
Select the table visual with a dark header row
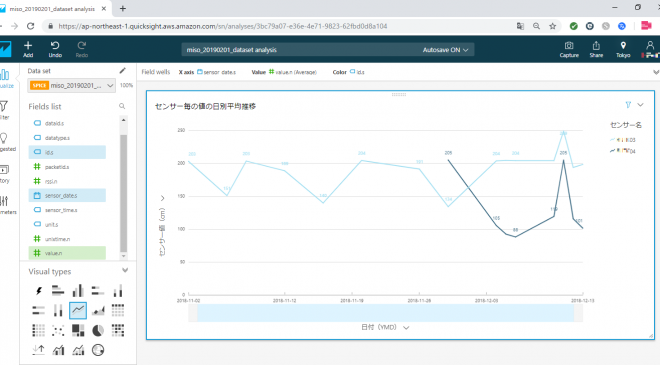(x=117, y=310)
